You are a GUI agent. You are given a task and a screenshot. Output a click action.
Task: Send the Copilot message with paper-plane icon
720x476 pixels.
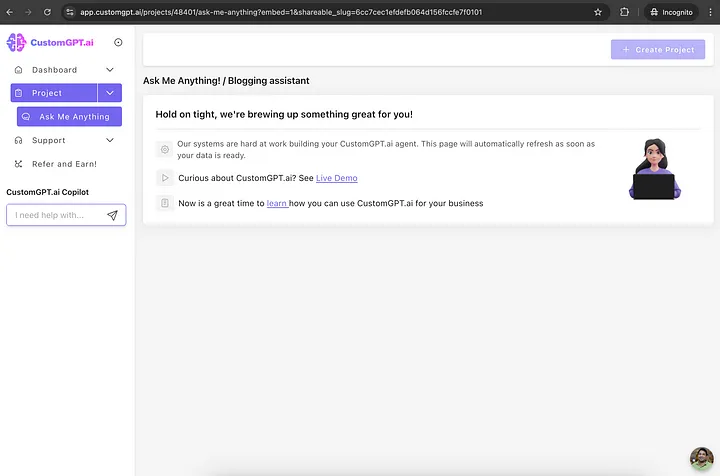tap(112, 215)
